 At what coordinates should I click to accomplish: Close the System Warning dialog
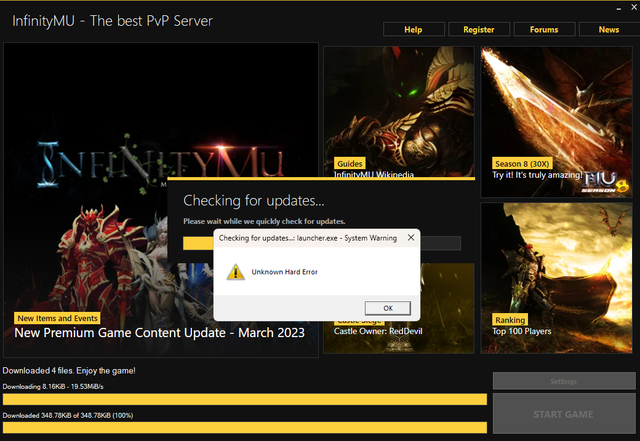click(x=411, y=237)
